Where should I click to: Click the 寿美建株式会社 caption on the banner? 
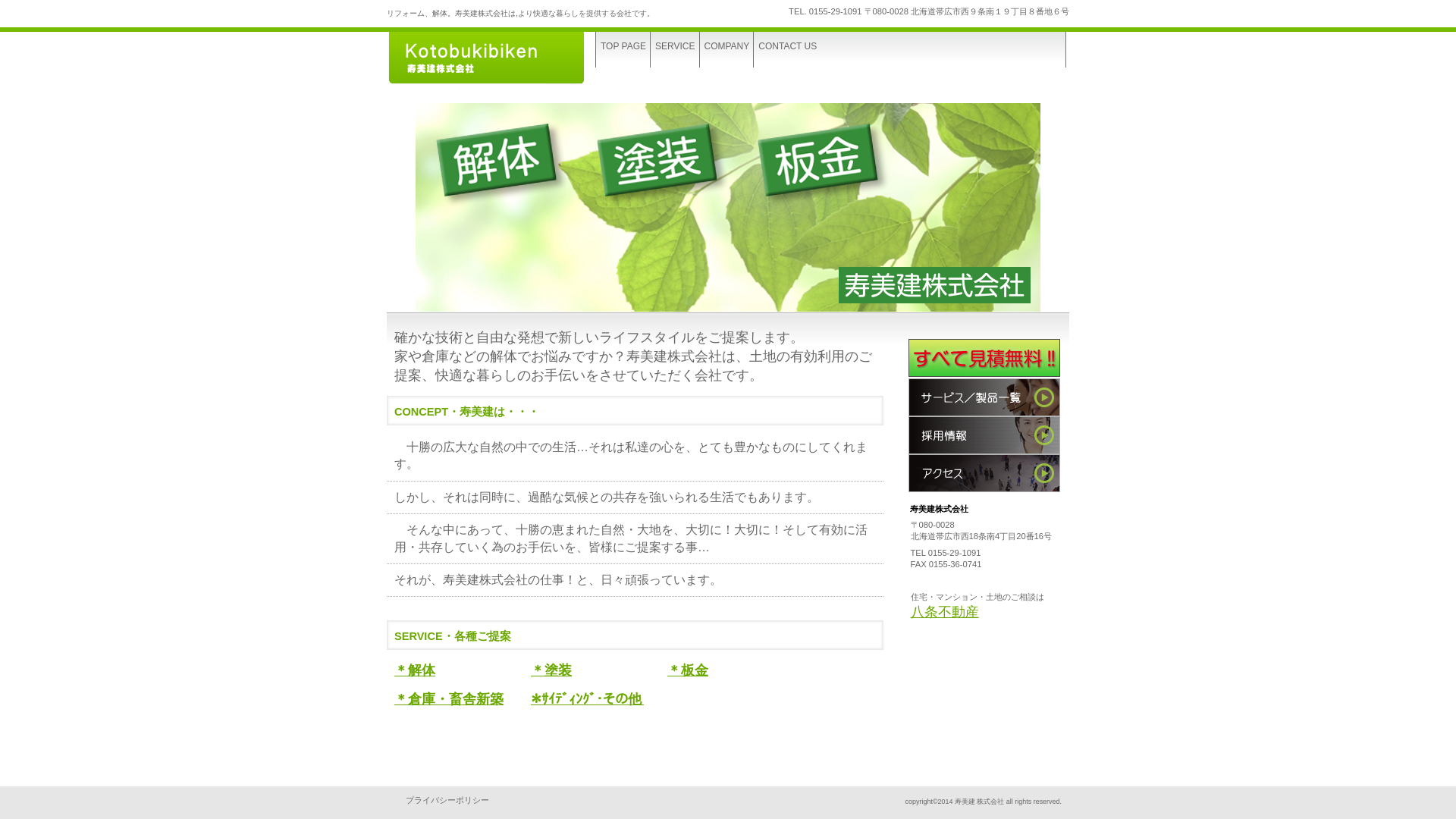[934, 285]
